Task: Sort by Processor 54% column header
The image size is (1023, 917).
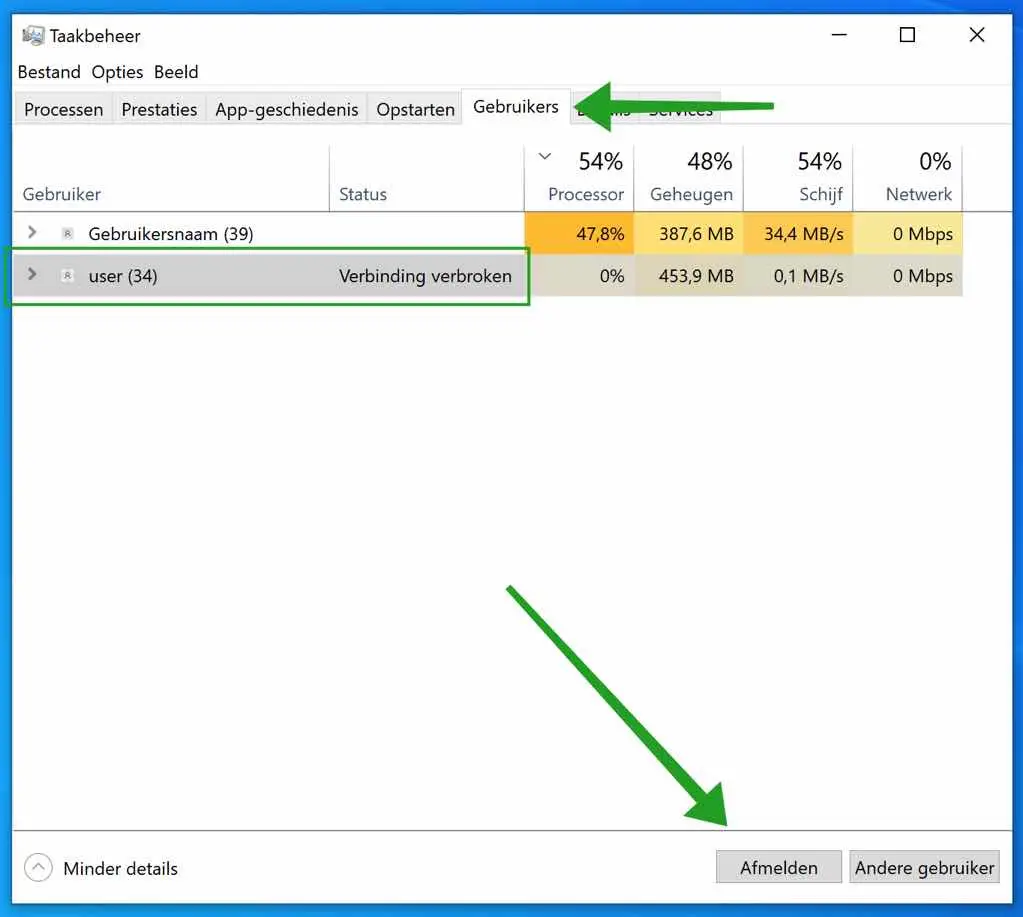Action: tap(579, 177)
